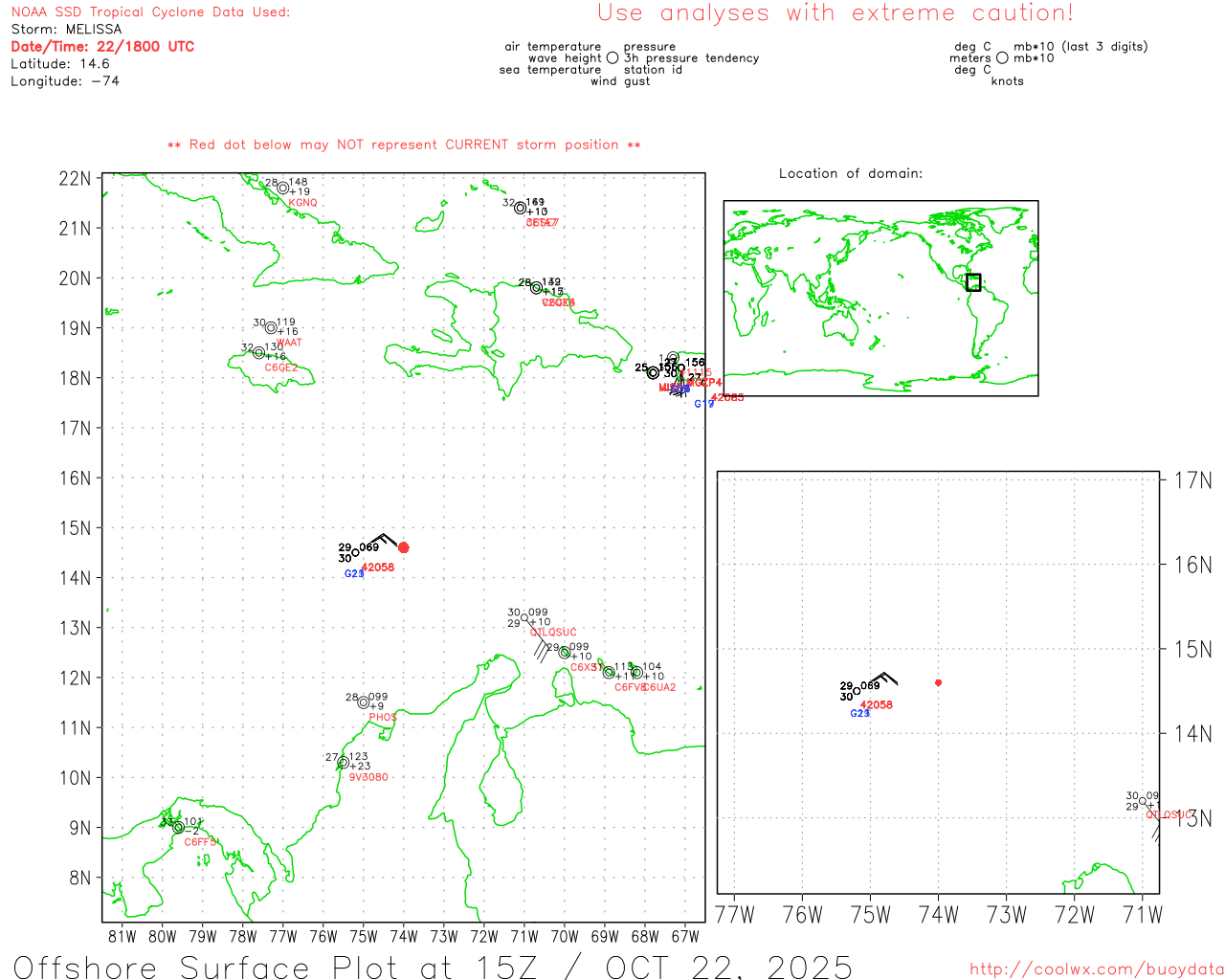Click the "Latitude: 14.6" value
The image size is (1225, 980).
pos(60,64)
